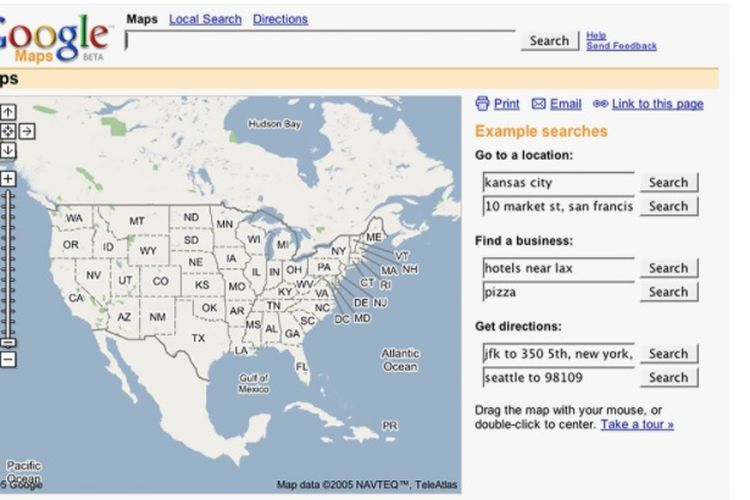This screenshot has width=750, height=500.
Task: Click the NY state label
Action: (339, 251)
